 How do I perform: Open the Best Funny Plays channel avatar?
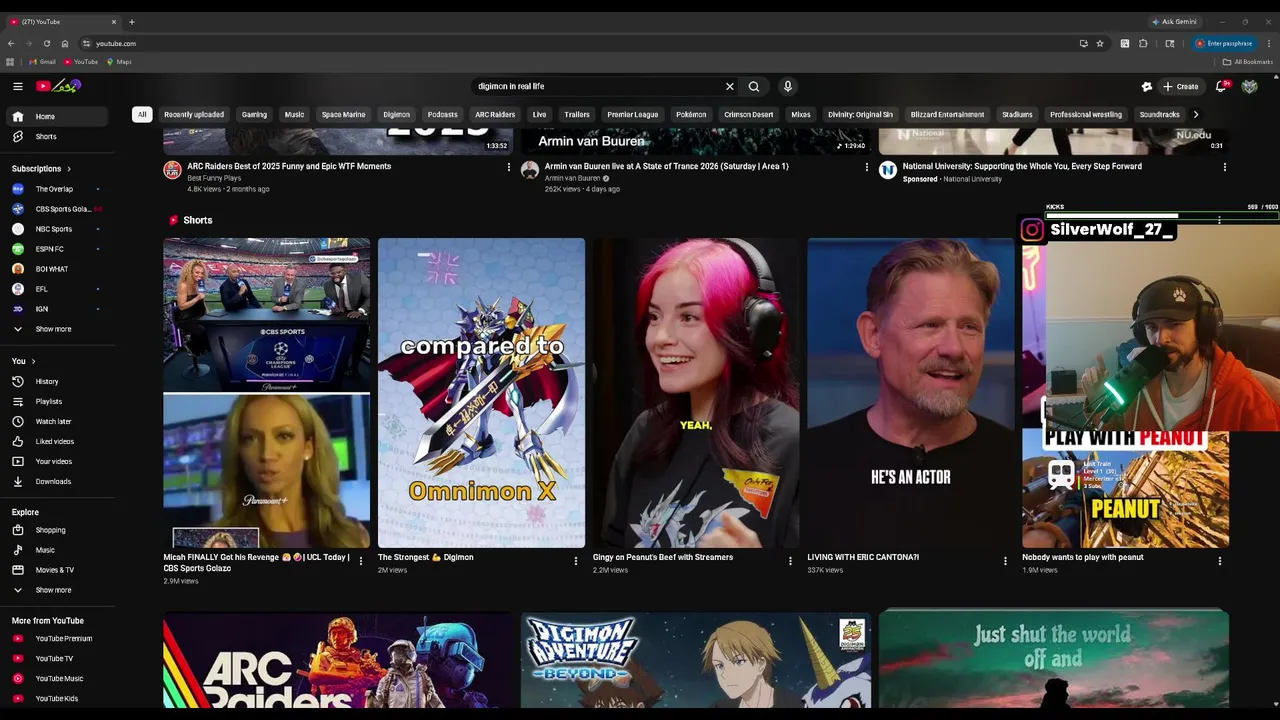pyautogui.click(x=172, y=170)
